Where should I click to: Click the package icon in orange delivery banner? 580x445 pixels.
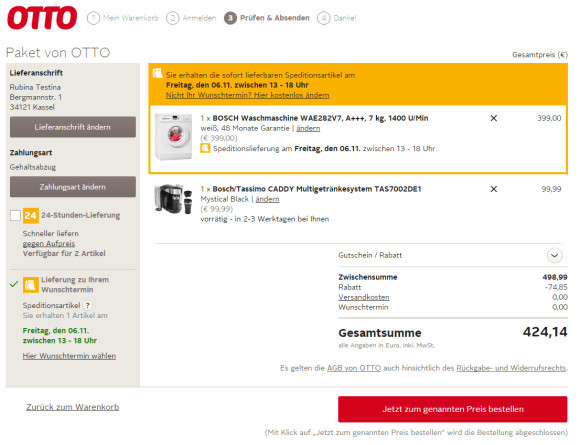(x=158, y=73)
